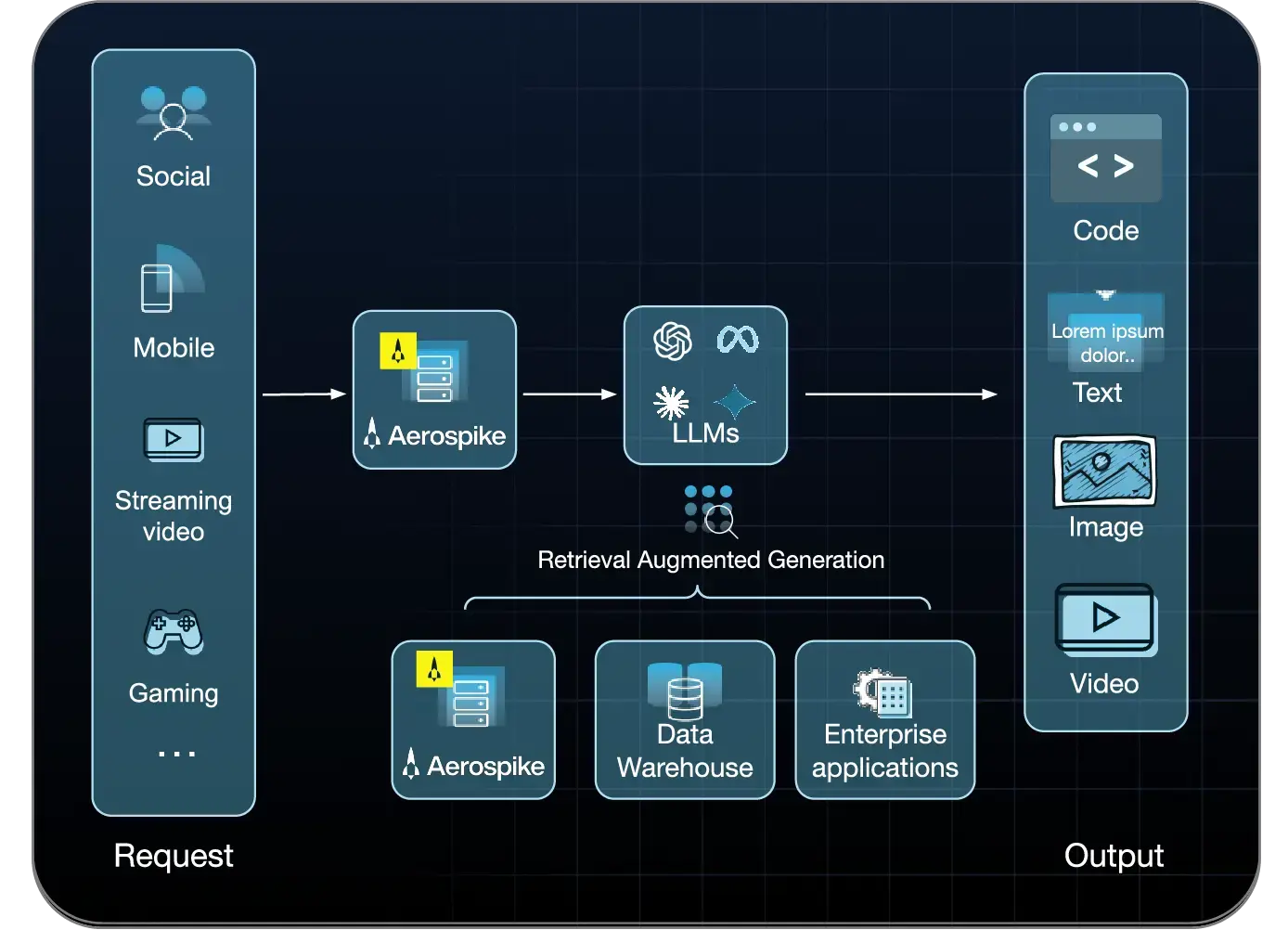Click the Data Warehouse database icon
The height and width of the screenshot is (930, 1288).
[685, 691]
